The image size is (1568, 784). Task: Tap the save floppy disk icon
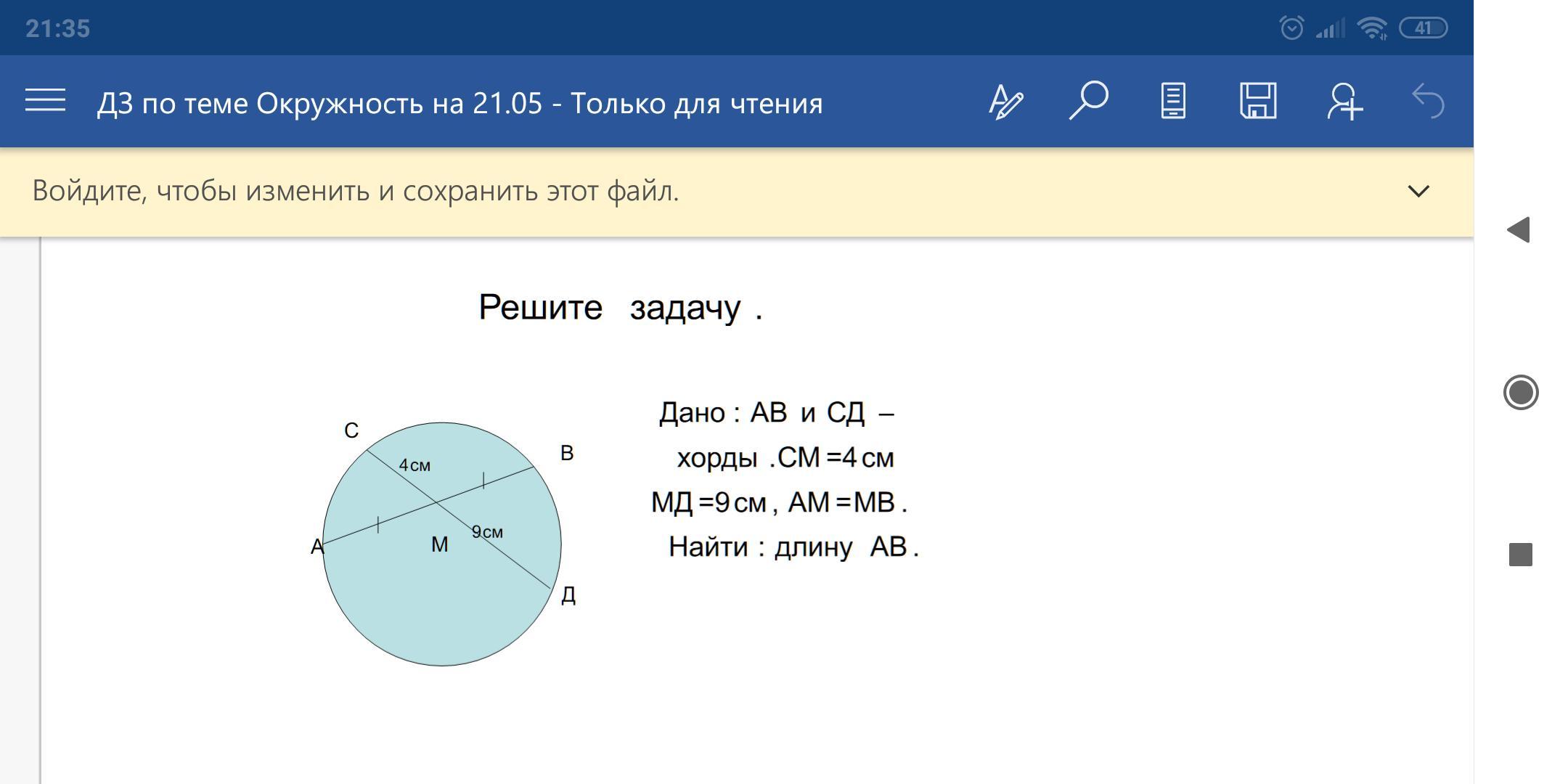pyautogui.click(x=1258, y=101)
